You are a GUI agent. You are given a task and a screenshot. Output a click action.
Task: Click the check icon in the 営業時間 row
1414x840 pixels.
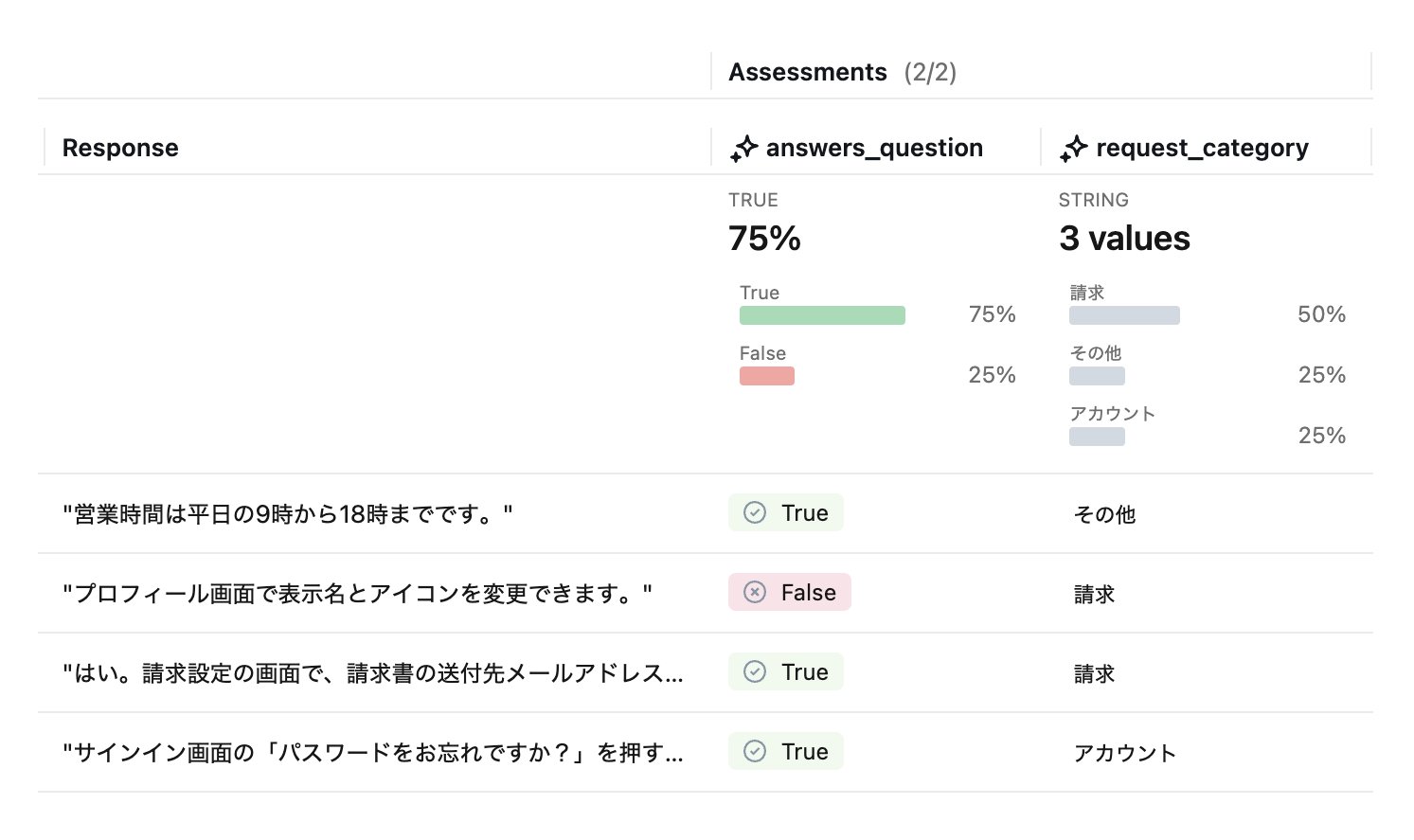click(x=755, y=513)
